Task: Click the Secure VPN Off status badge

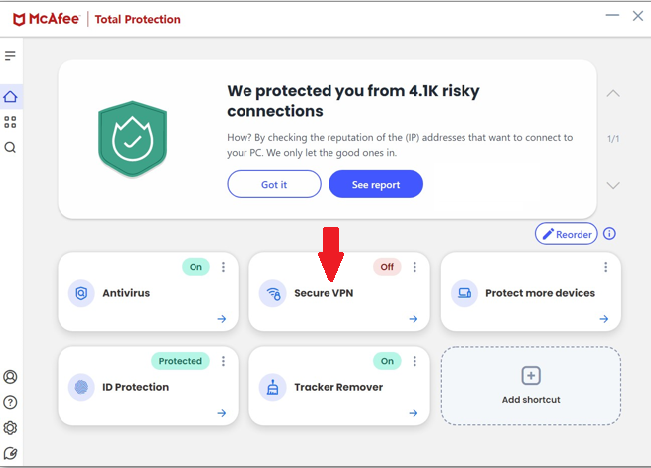Action: pyautogui.click(x=387, y=267)
